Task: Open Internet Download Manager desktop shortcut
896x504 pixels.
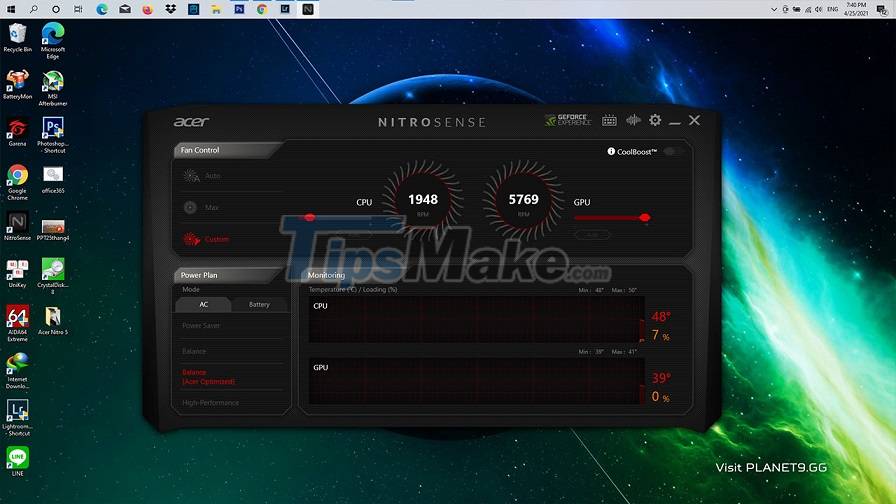Action: point(18,370)
